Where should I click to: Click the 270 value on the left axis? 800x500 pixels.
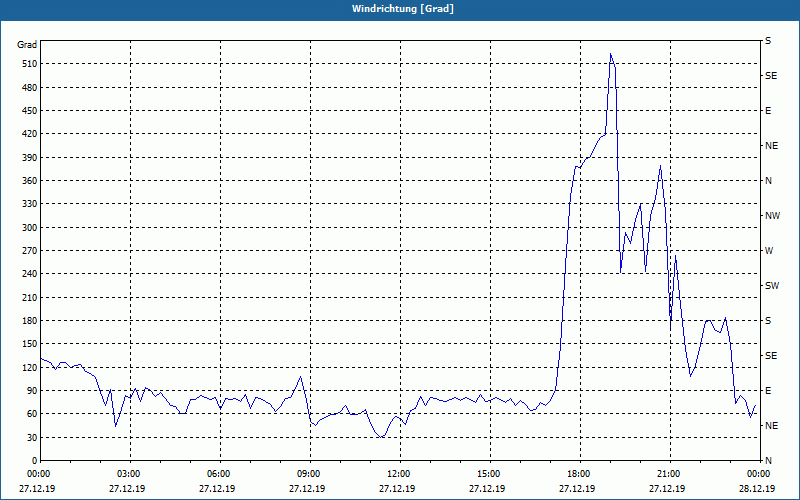[x=28, y=251]
